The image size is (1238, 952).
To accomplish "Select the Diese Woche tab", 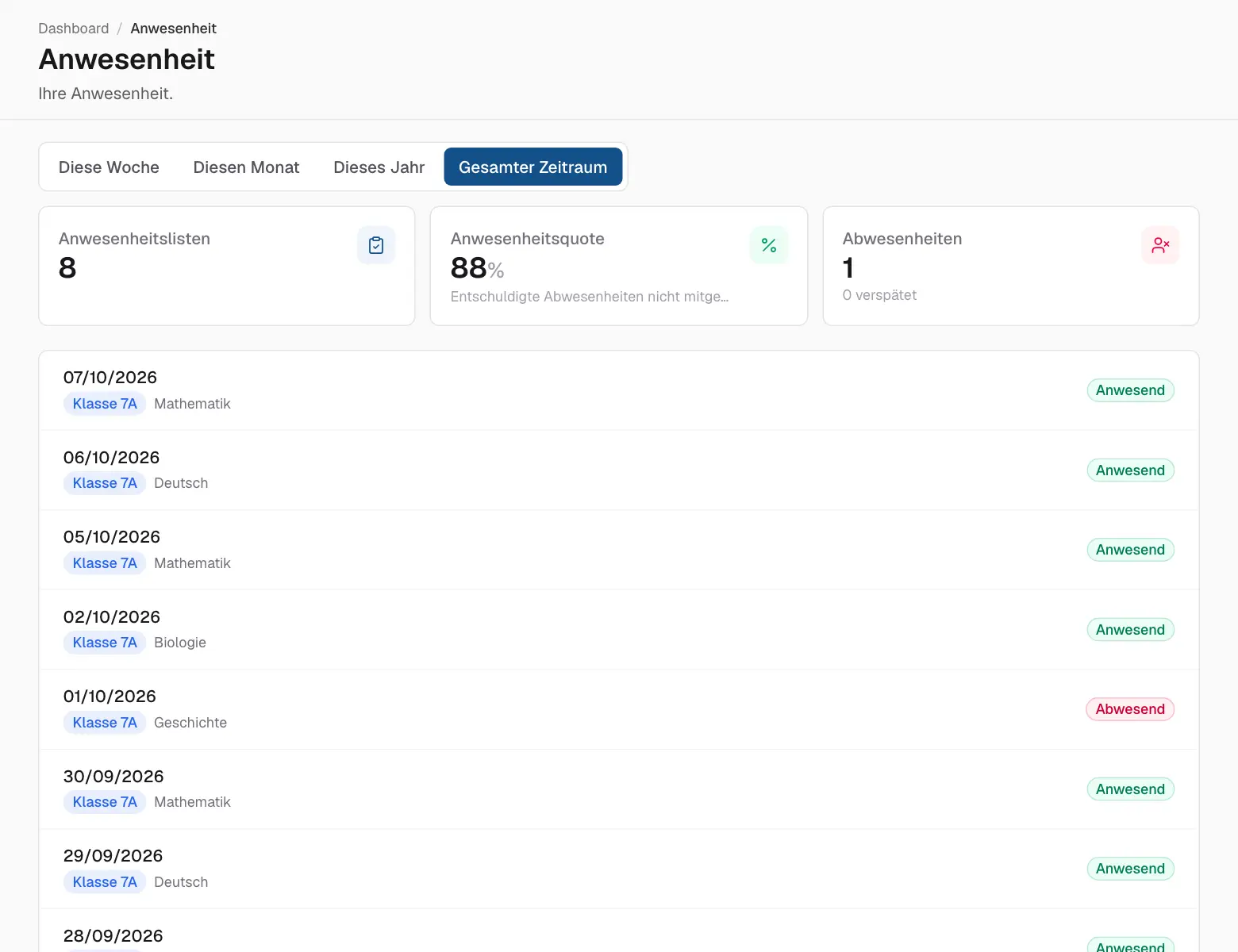I will point(109,167).
